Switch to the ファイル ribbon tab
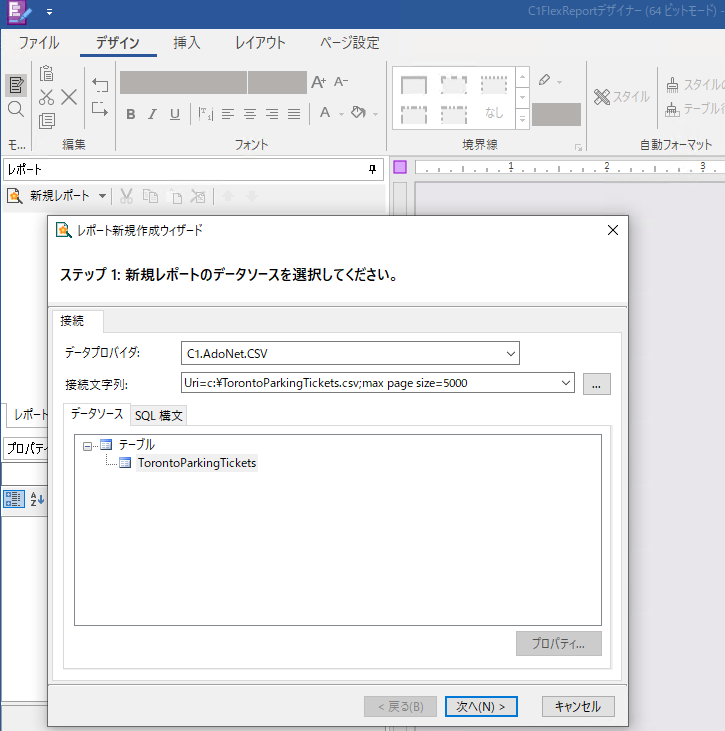Image resolution: width=725 pixels, height=731 pixels. tap(39, 43)
